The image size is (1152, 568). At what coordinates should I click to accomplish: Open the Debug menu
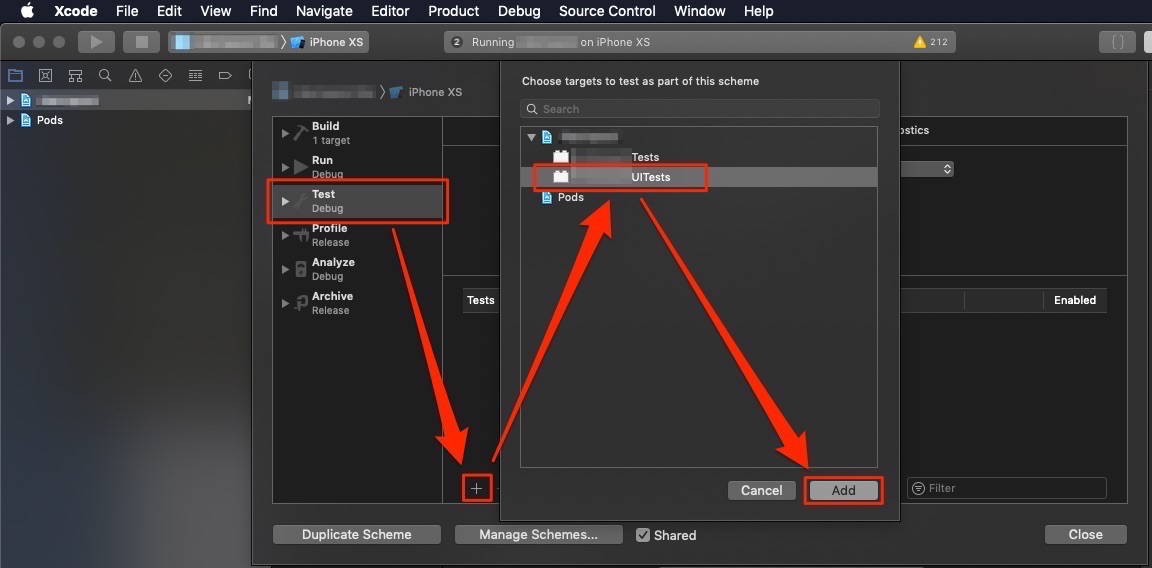(x=519, y=11)
